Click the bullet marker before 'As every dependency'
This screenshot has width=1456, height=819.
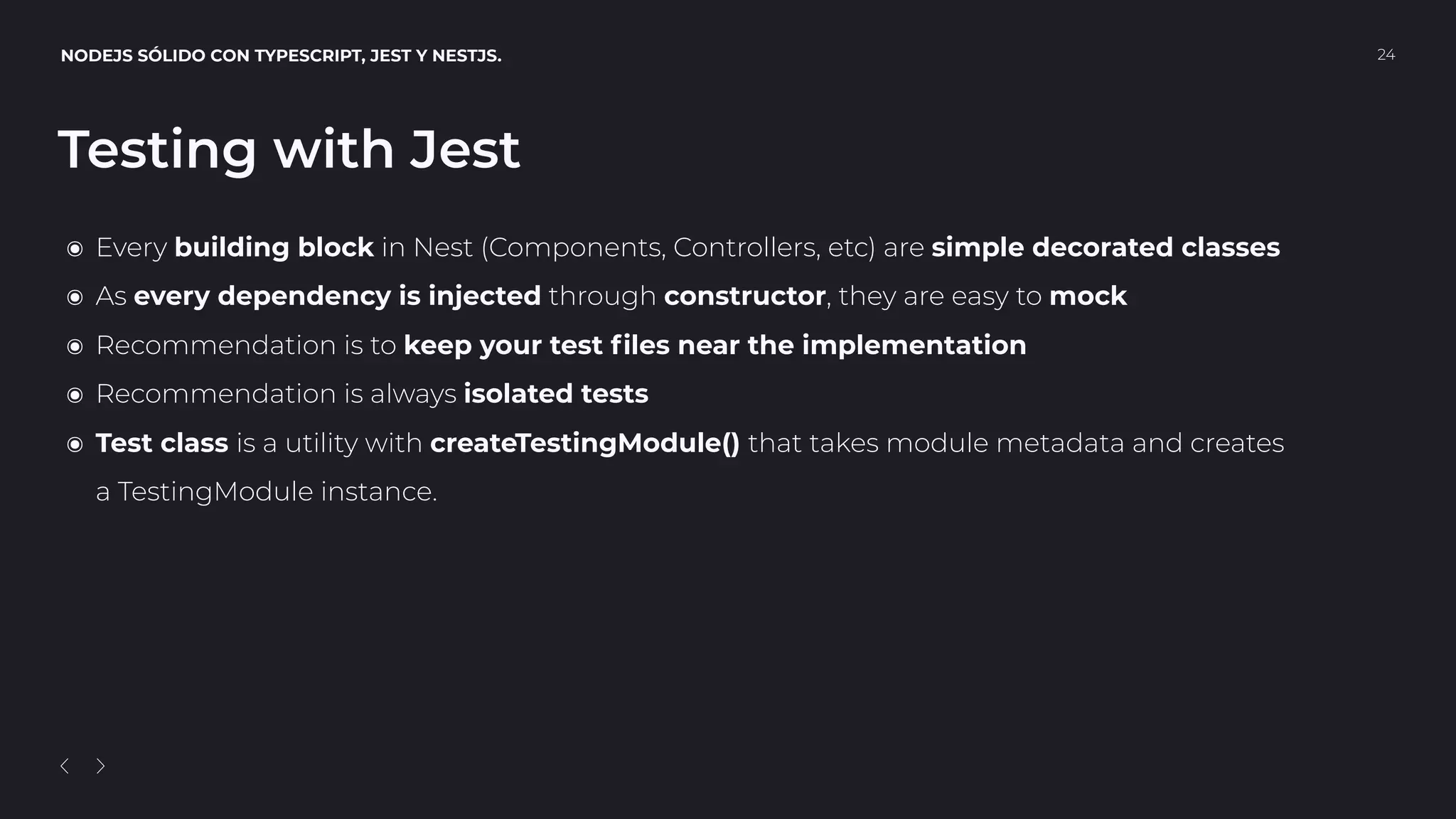75,297
